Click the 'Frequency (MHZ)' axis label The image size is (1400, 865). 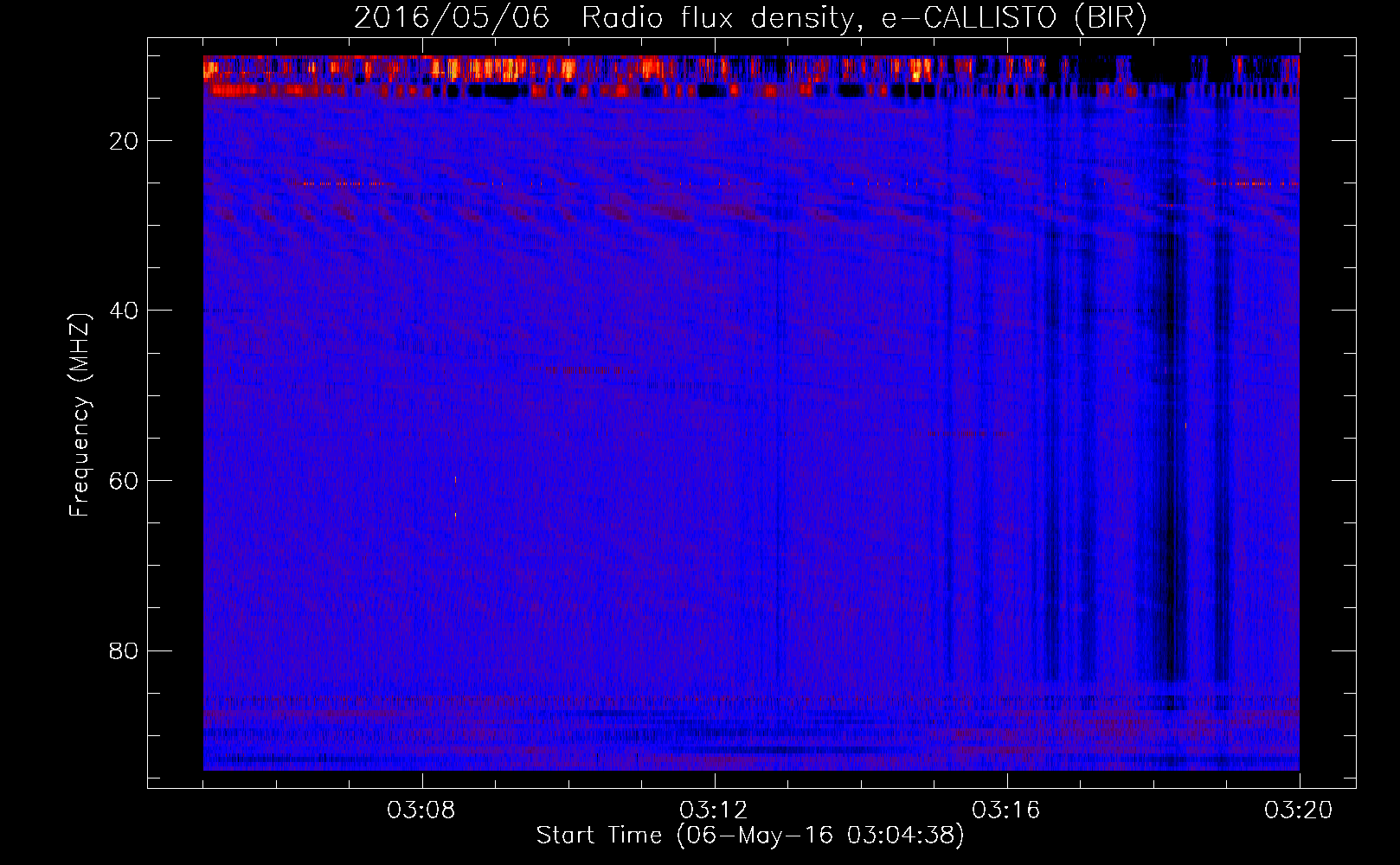click(x=80, y=415)
